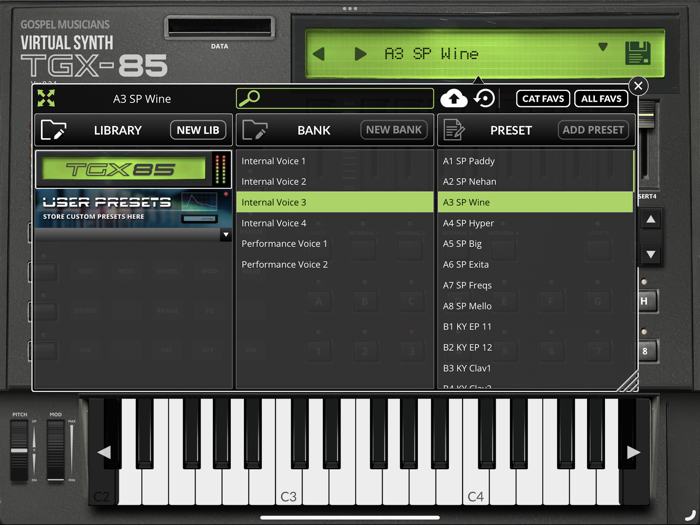The width and height of the screenshot is (700, 525).
Task: Choose highlighted preset A3 SP Wine
Action: coord(535,202)
